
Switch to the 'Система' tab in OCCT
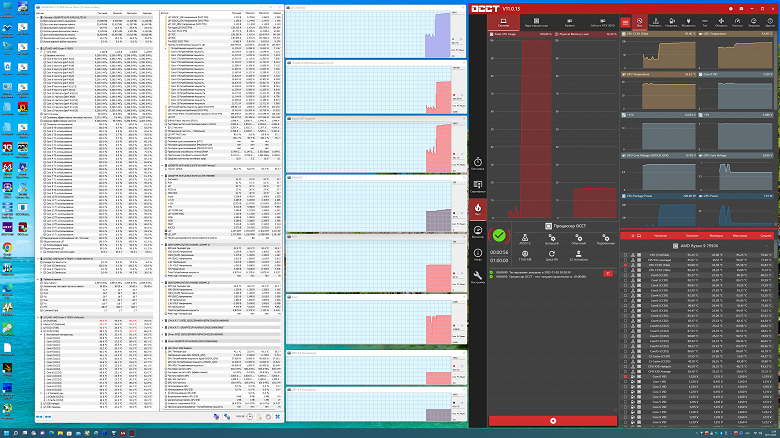point(503,22)
